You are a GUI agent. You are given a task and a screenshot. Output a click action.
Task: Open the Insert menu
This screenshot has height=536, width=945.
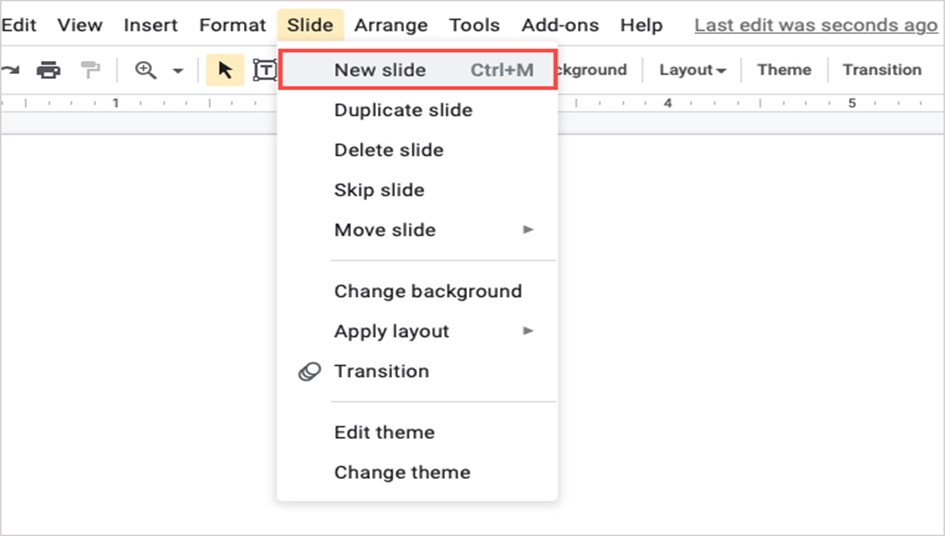151,25
